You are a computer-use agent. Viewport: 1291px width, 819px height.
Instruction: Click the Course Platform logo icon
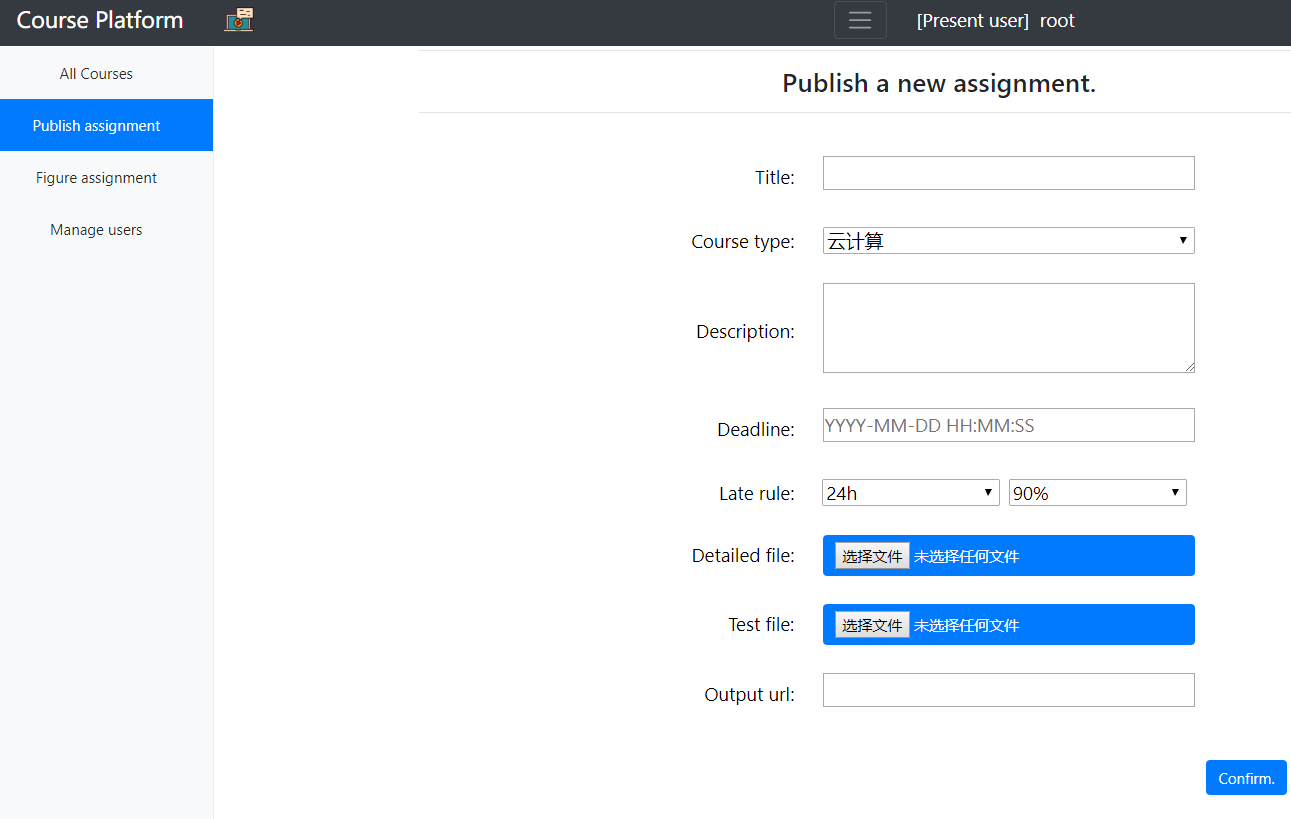click(x=238, y=20)
